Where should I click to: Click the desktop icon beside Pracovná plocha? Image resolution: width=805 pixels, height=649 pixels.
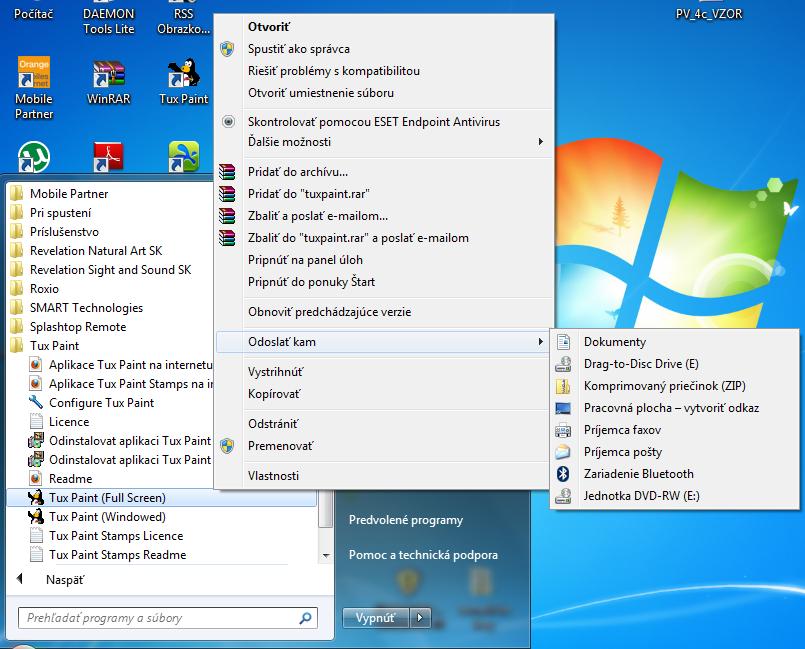point(563,408)
